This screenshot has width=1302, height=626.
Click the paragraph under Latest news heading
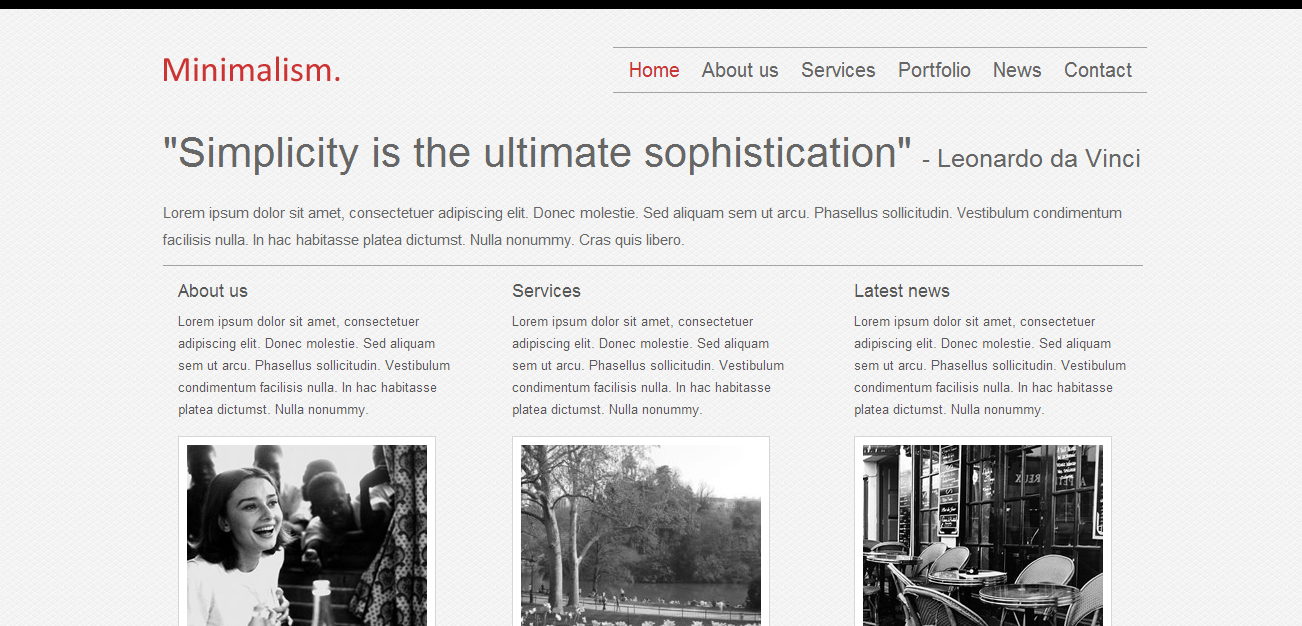tap(991, 366)
